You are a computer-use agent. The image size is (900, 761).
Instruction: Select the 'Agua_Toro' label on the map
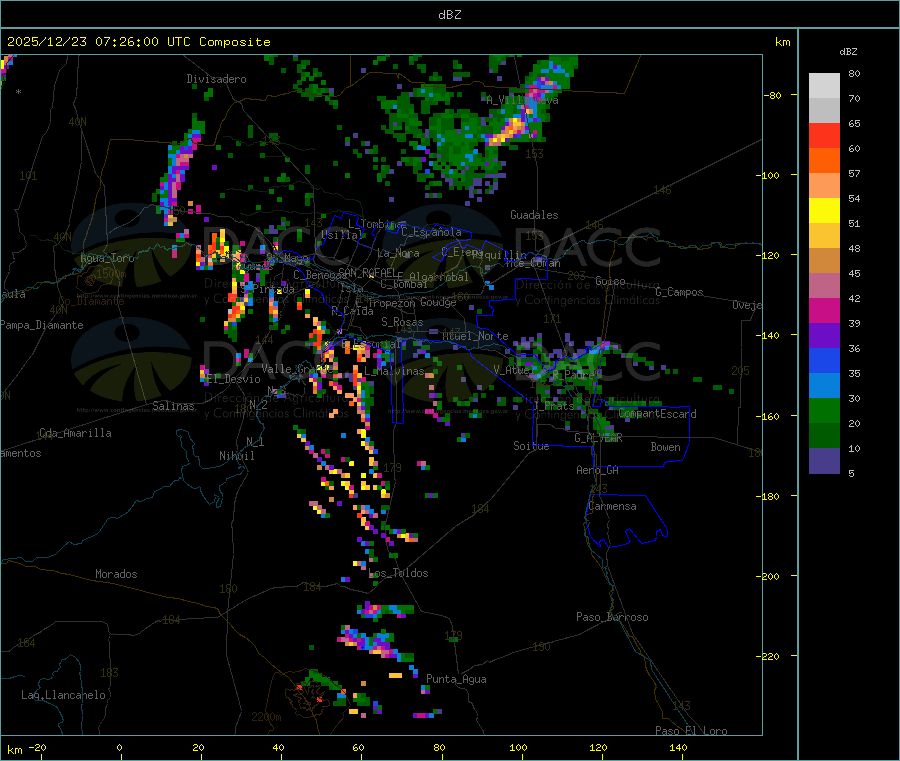tap(107, 258)
